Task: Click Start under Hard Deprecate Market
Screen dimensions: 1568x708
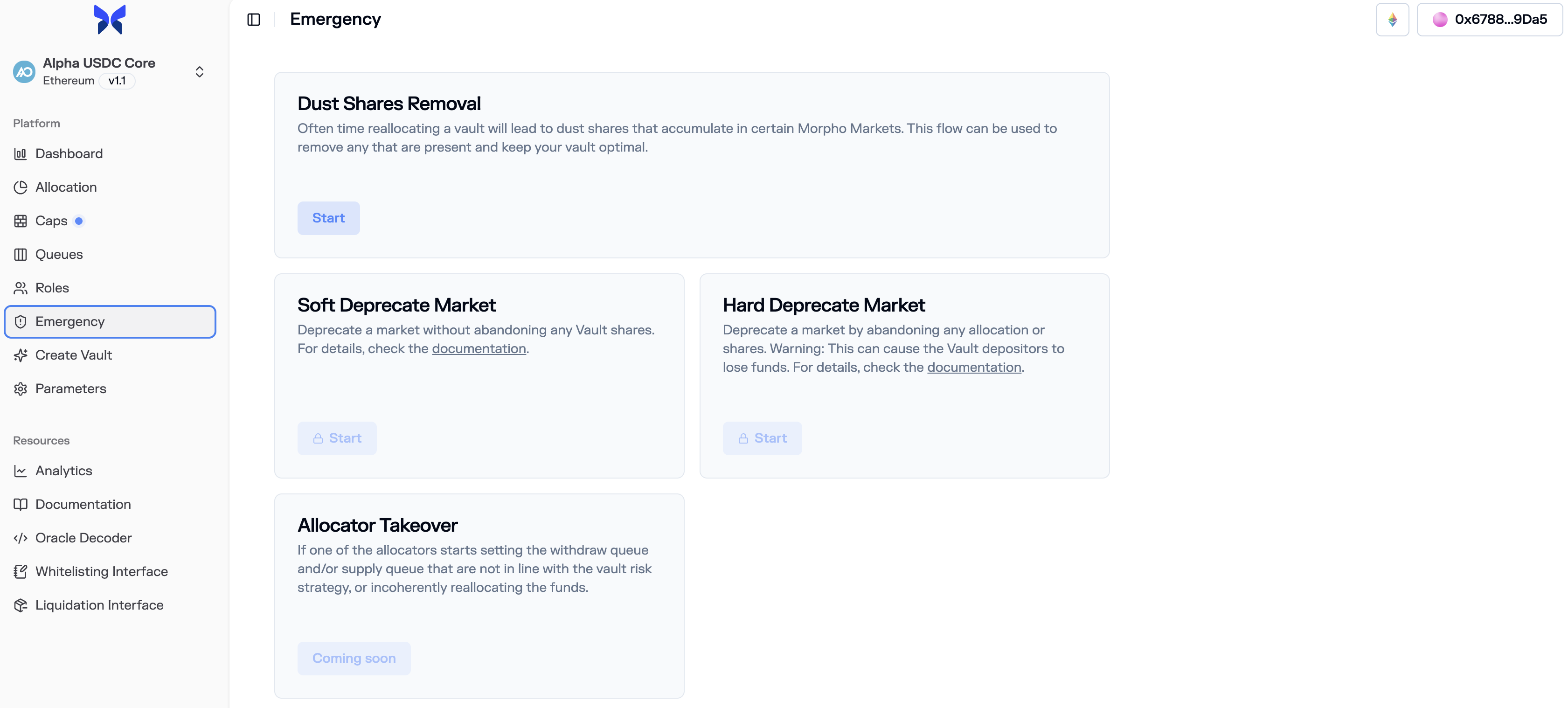Action: click(x=762, y=438)
